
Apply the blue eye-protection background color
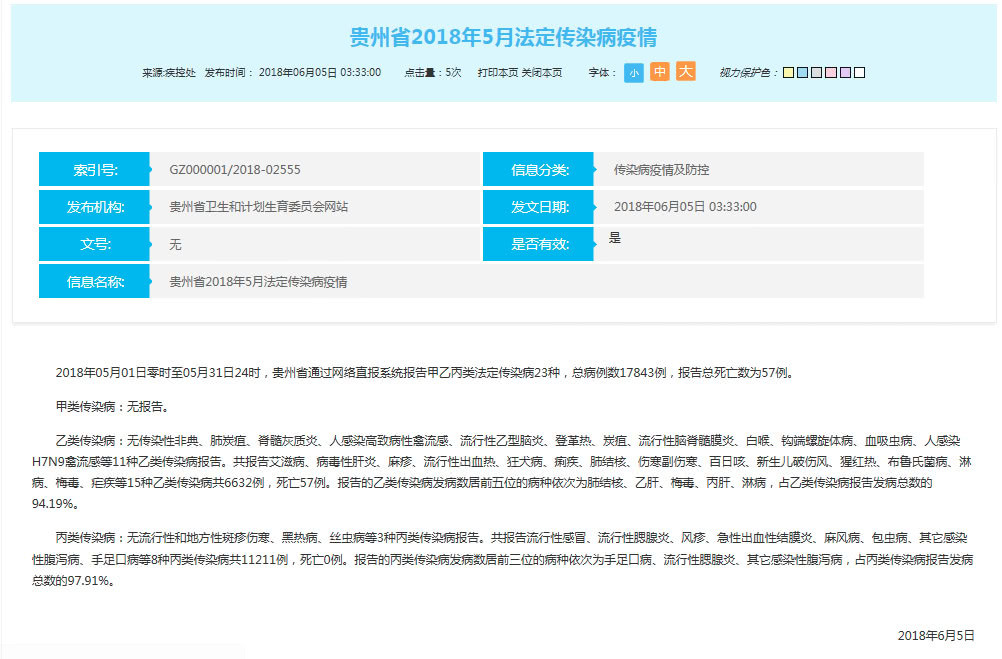click(802, 73)
